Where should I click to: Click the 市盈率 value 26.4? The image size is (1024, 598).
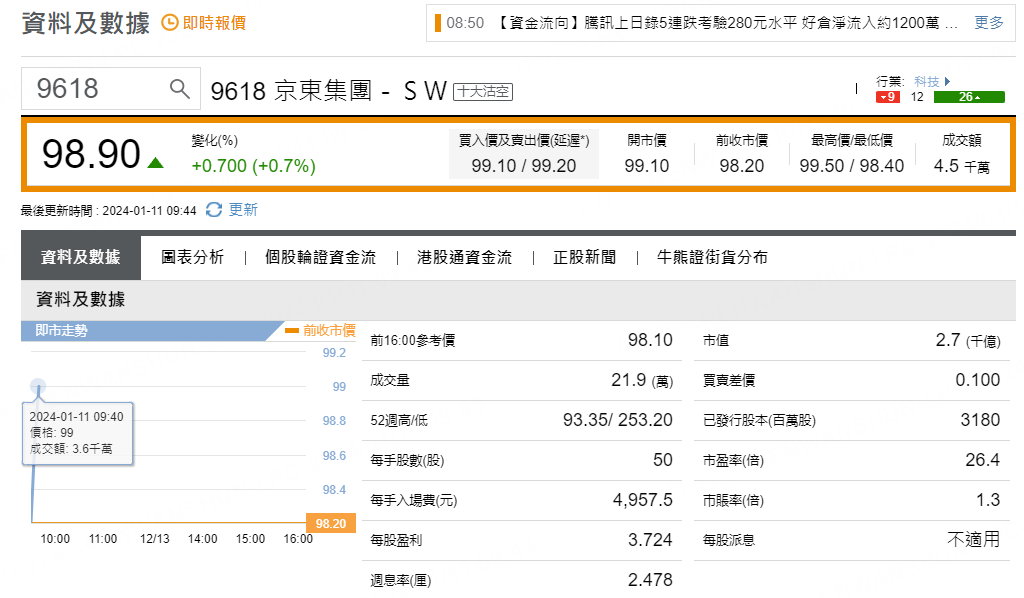pyautogui.click(x=983, y=460)
